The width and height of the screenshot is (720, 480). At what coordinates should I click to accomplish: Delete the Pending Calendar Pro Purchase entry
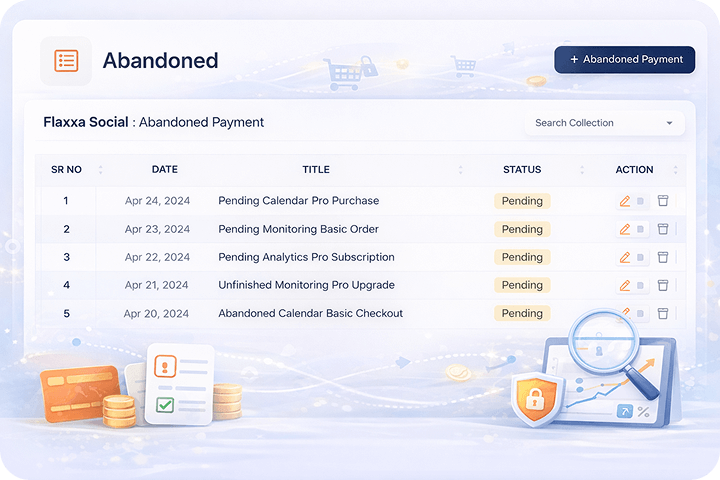[661, 201]
